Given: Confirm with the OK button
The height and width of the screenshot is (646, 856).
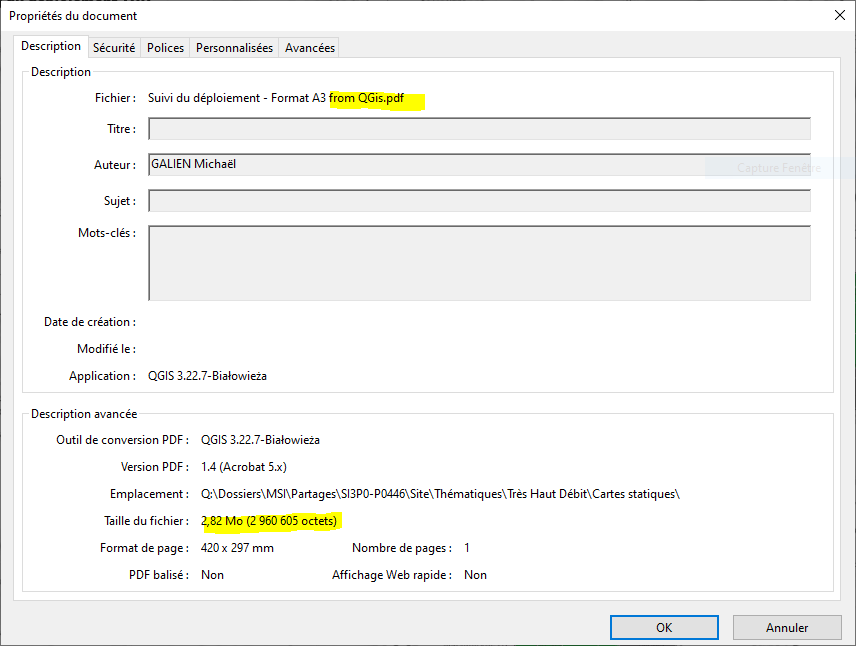Looking at the screenshot, I should click(x=663, y=627).
